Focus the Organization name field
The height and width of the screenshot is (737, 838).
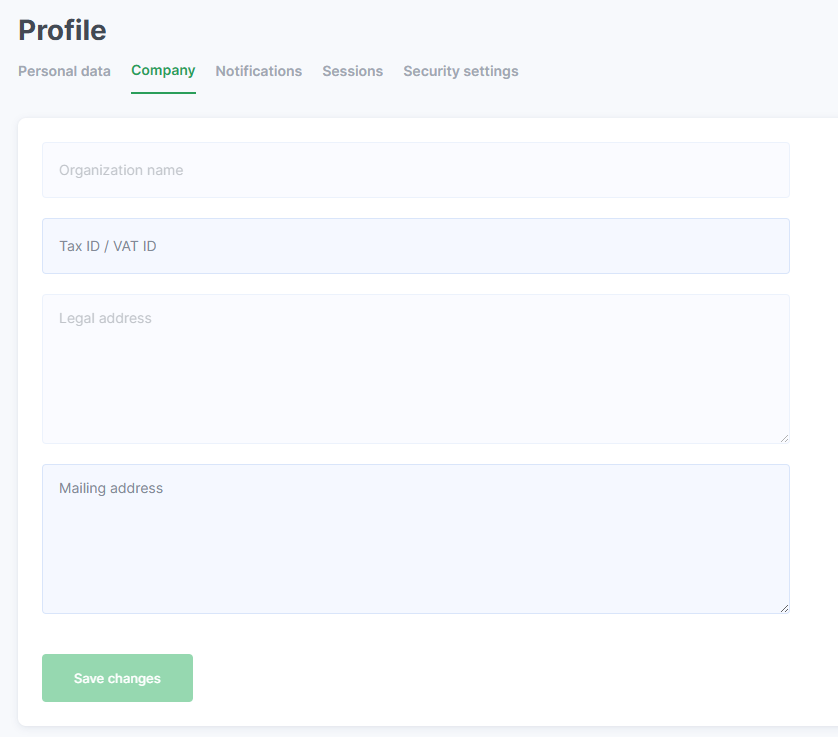click(416, 170)
